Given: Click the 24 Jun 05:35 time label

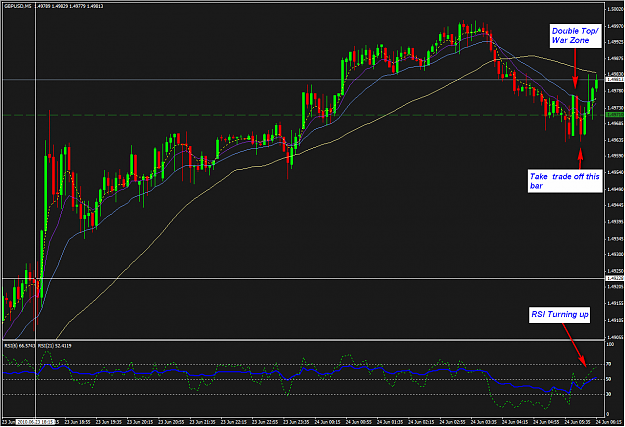Looking at the screenshot, I should pos(578,422).
